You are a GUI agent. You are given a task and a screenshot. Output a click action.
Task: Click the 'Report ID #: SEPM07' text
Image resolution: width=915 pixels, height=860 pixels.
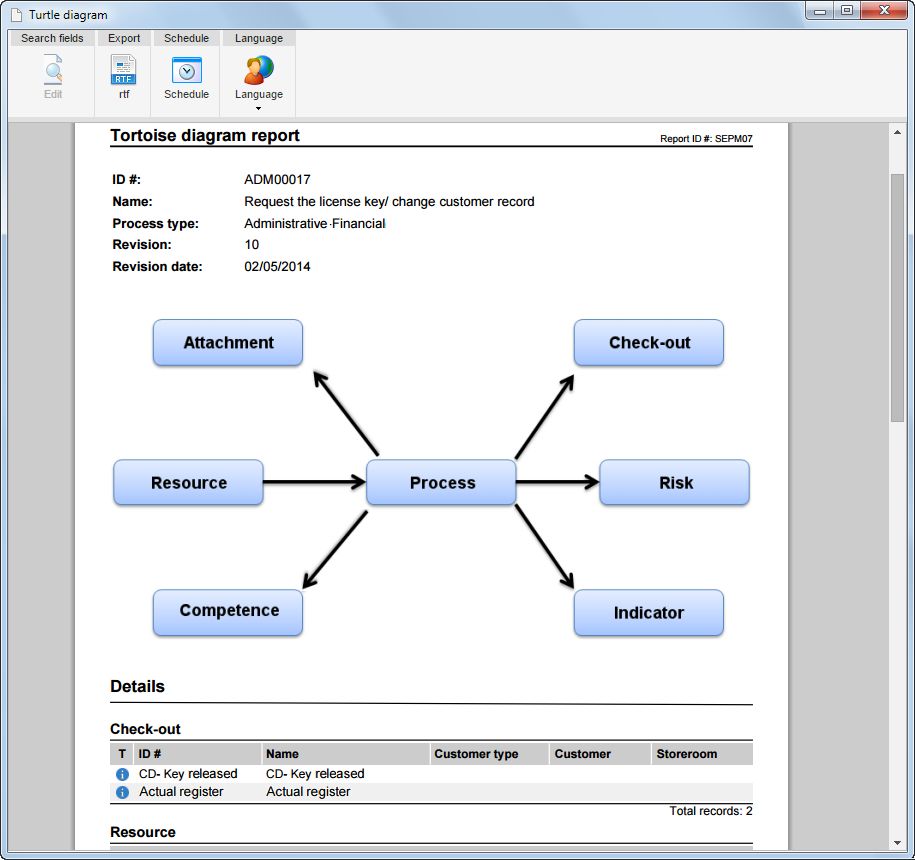[x=706, y=139]
